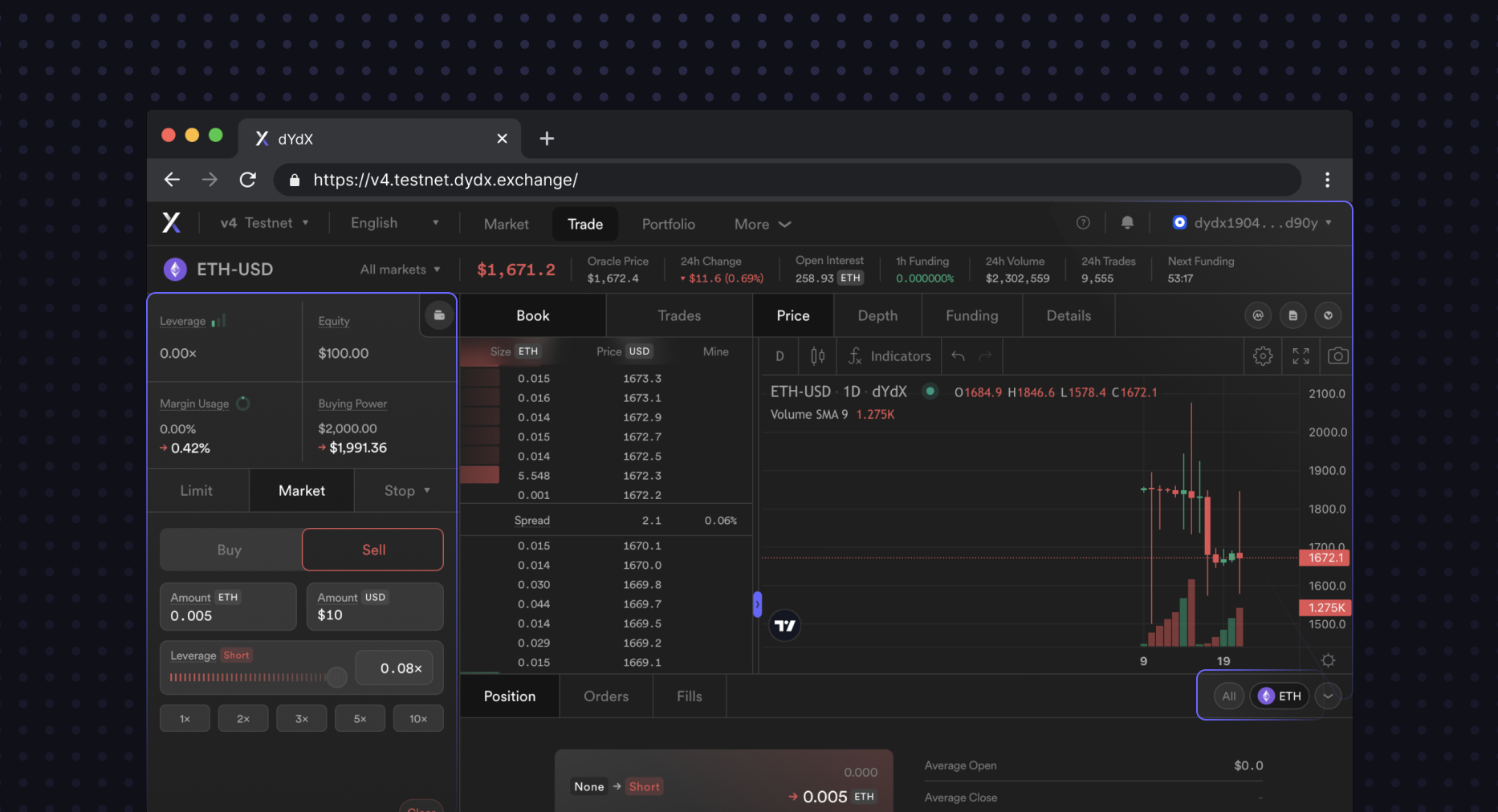Filter positions by All markets toggle
The height and width of the screenshot is (812, 1498).
pos(1228,696)
